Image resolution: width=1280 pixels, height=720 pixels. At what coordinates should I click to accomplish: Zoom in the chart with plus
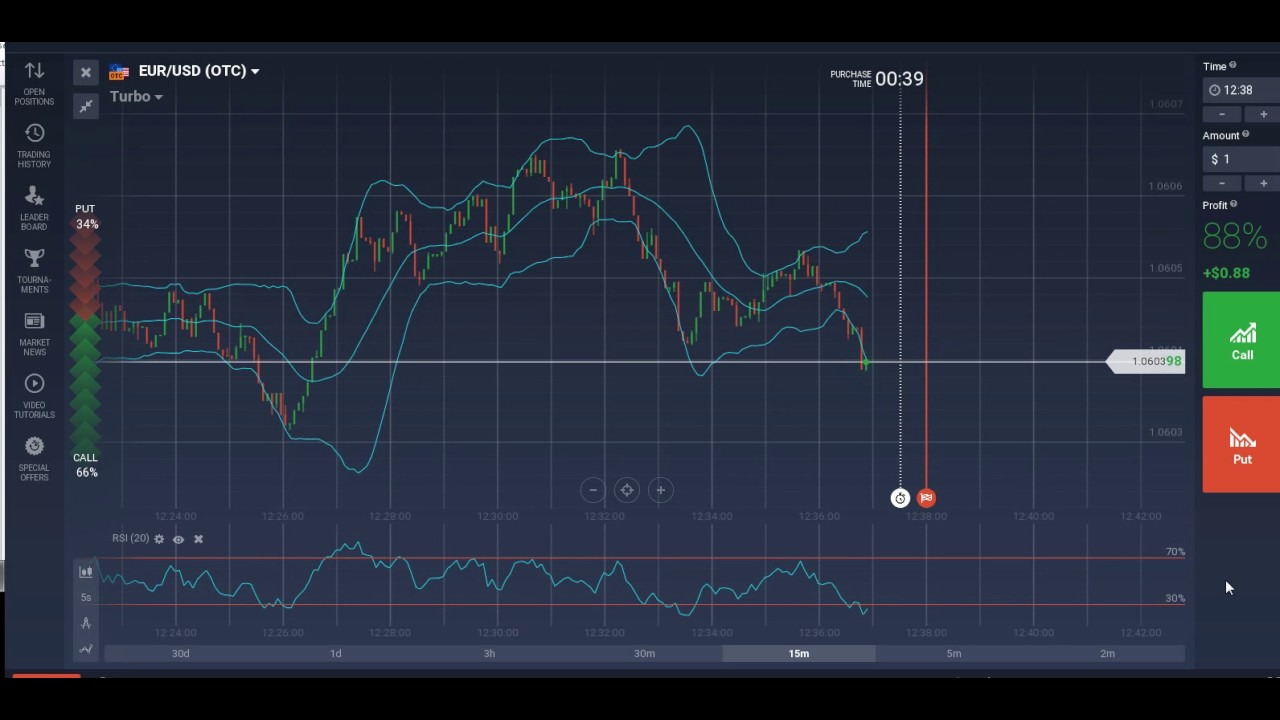pyautogui.click(x=660, y=490)
